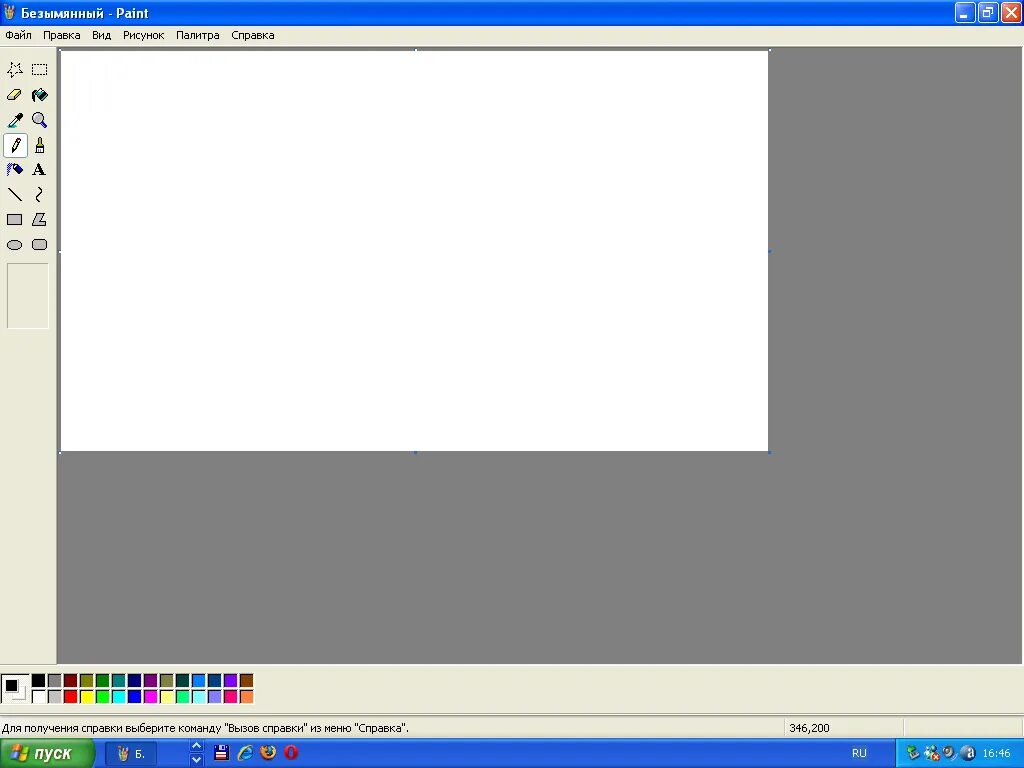Viewport: 1024px width, 768px height.
Task: Select the white color swatch
Action: pos(39,697)
